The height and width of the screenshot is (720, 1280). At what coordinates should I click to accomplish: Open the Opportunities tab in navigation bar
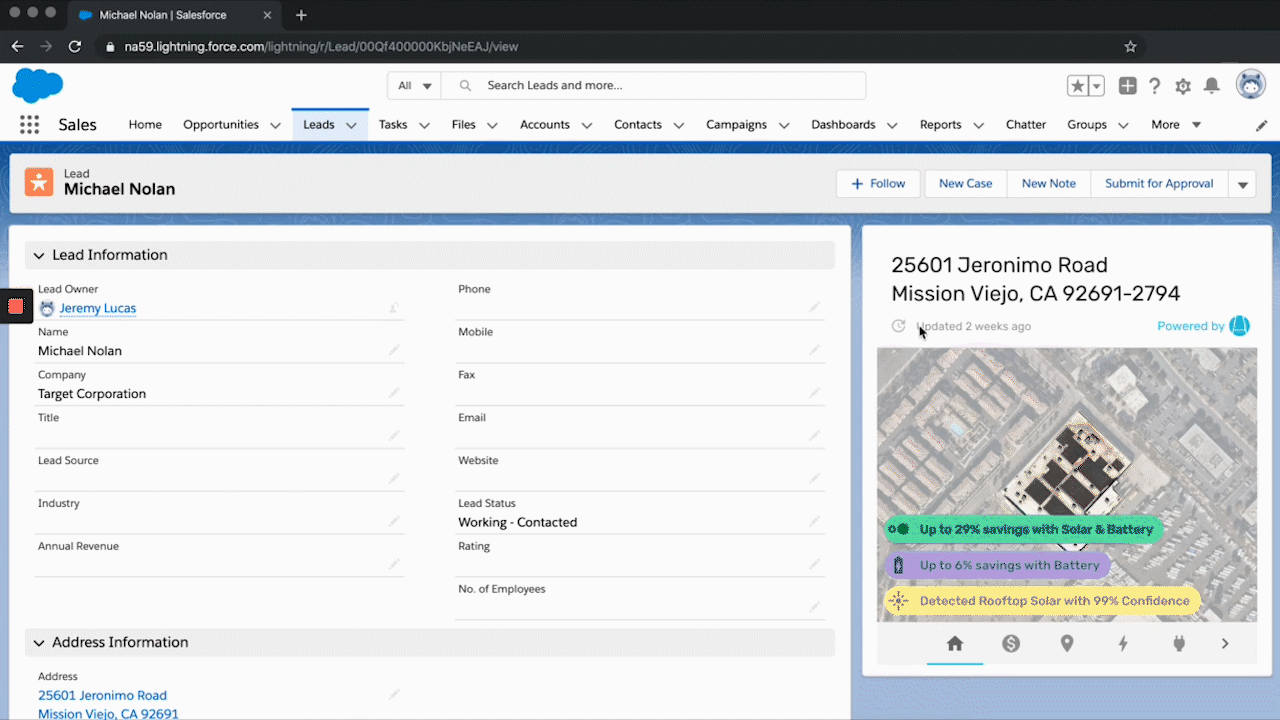click(x=221, y=125)
